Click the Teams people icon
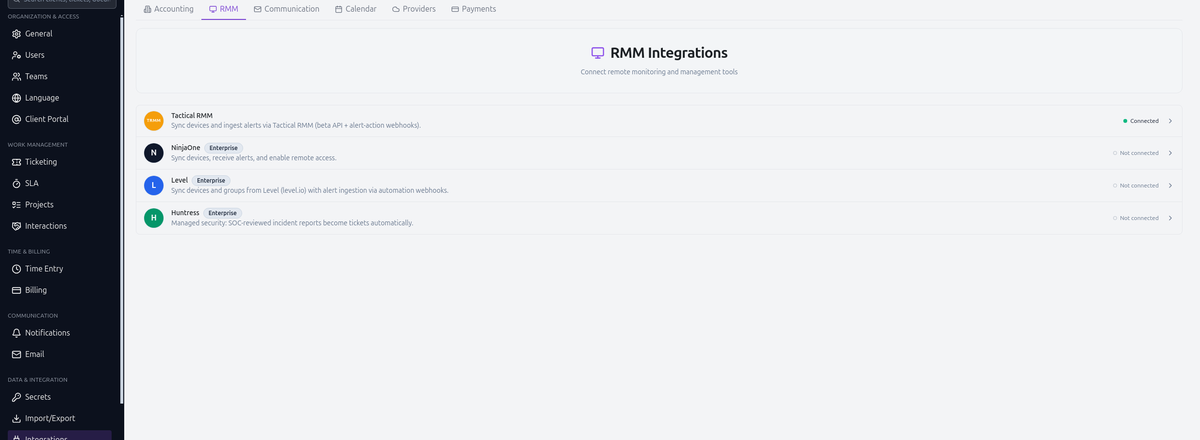Viewport: 1200px width, 440px height. pos(16,77)
